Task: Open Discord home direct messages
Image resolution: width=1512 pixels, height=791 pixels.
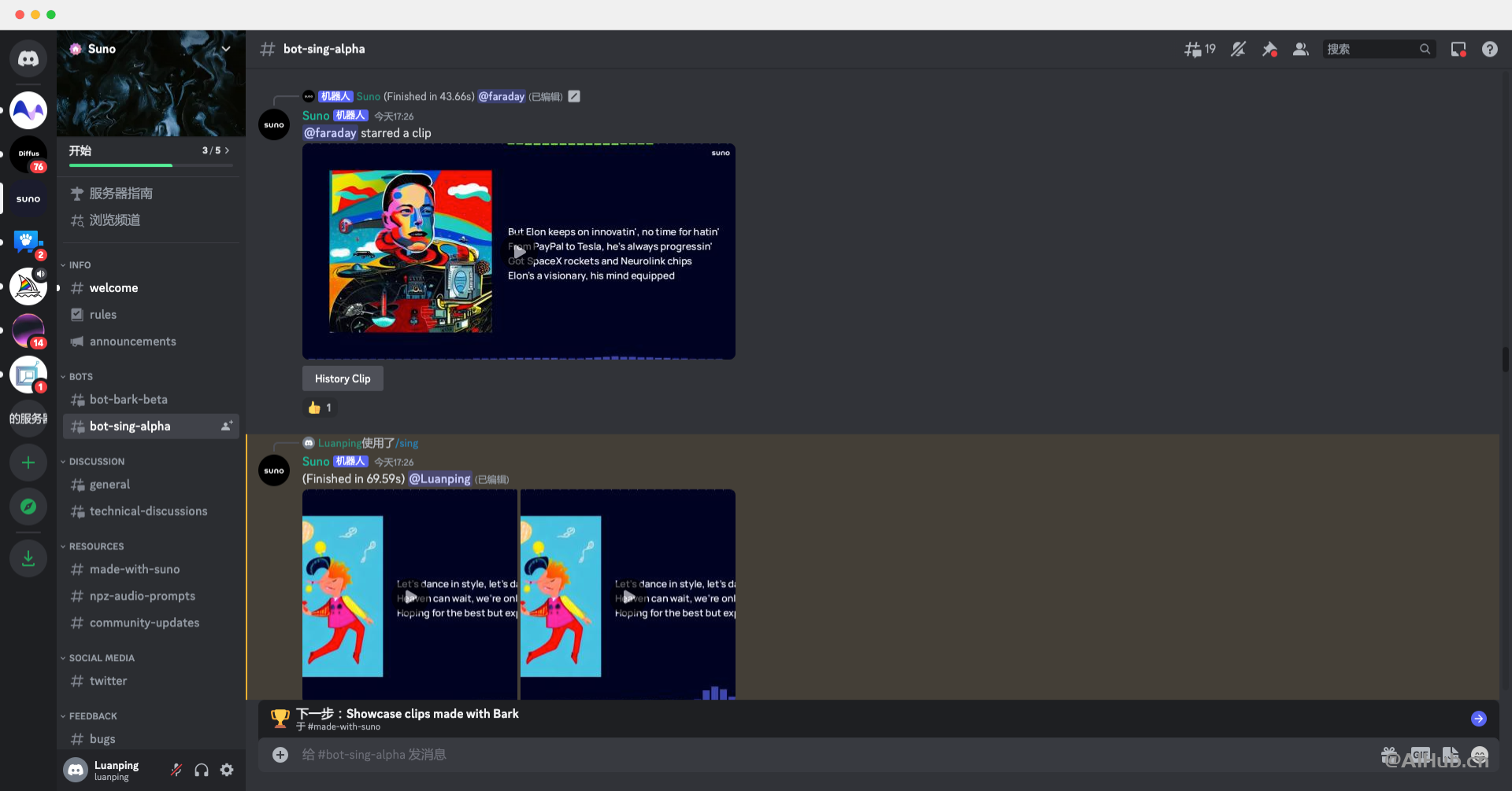Action: click(28, 58)
